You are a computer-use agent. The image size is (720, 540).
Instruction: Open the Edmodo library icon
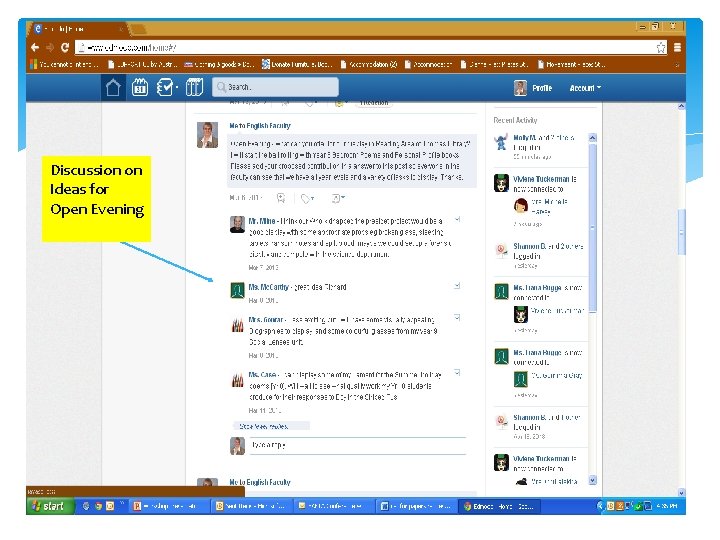click(194, 87)
